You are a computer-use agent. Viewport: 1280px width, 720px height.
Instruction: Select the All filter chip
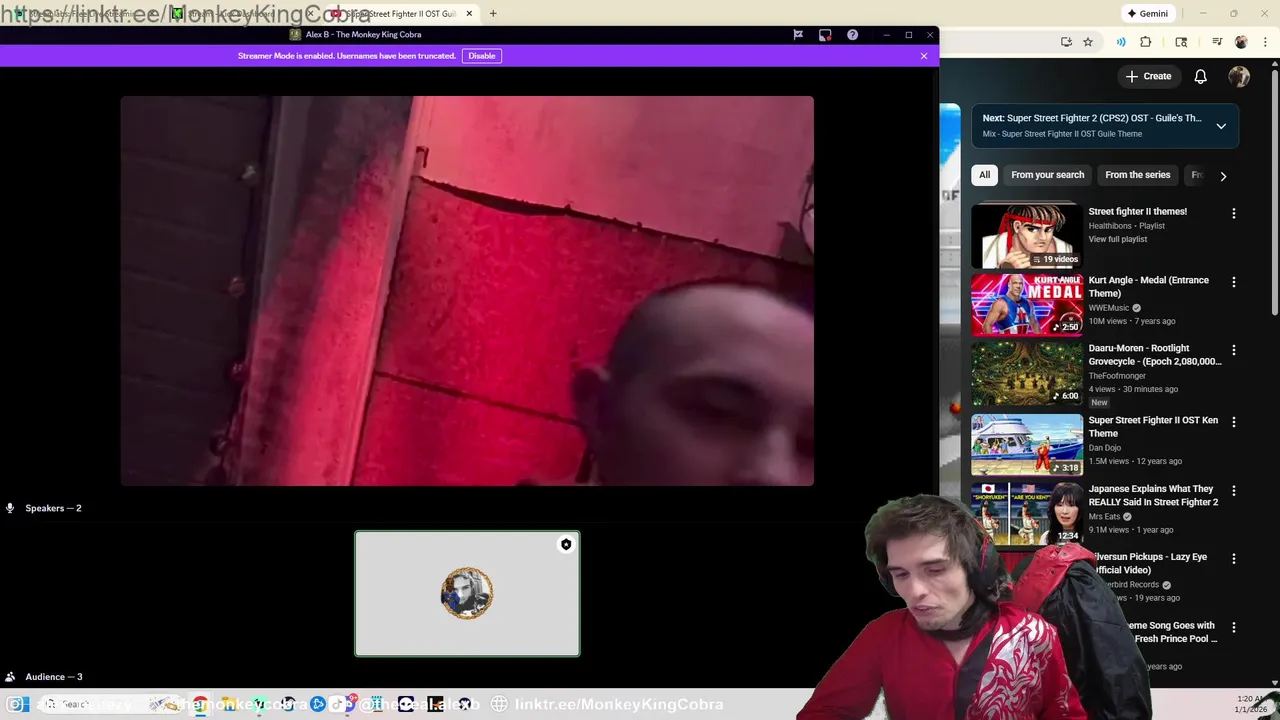pos(984,175)
